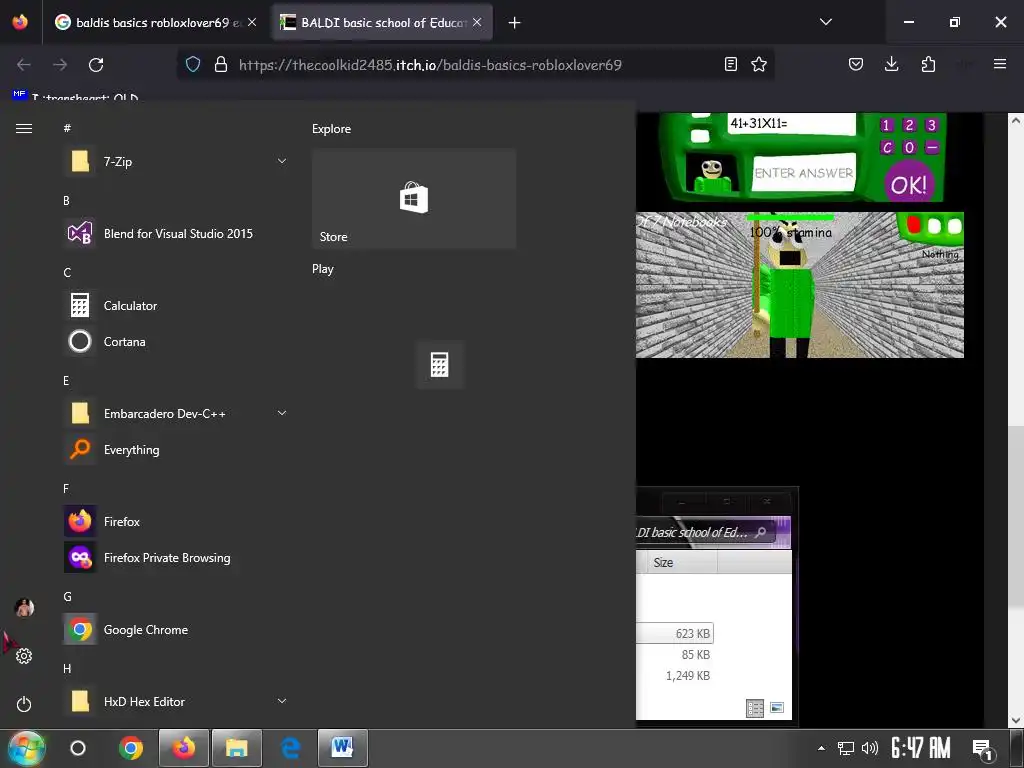Open the Firefox extensions menu
Screen dimensions: 1024x768
click(x=928, y=64)
